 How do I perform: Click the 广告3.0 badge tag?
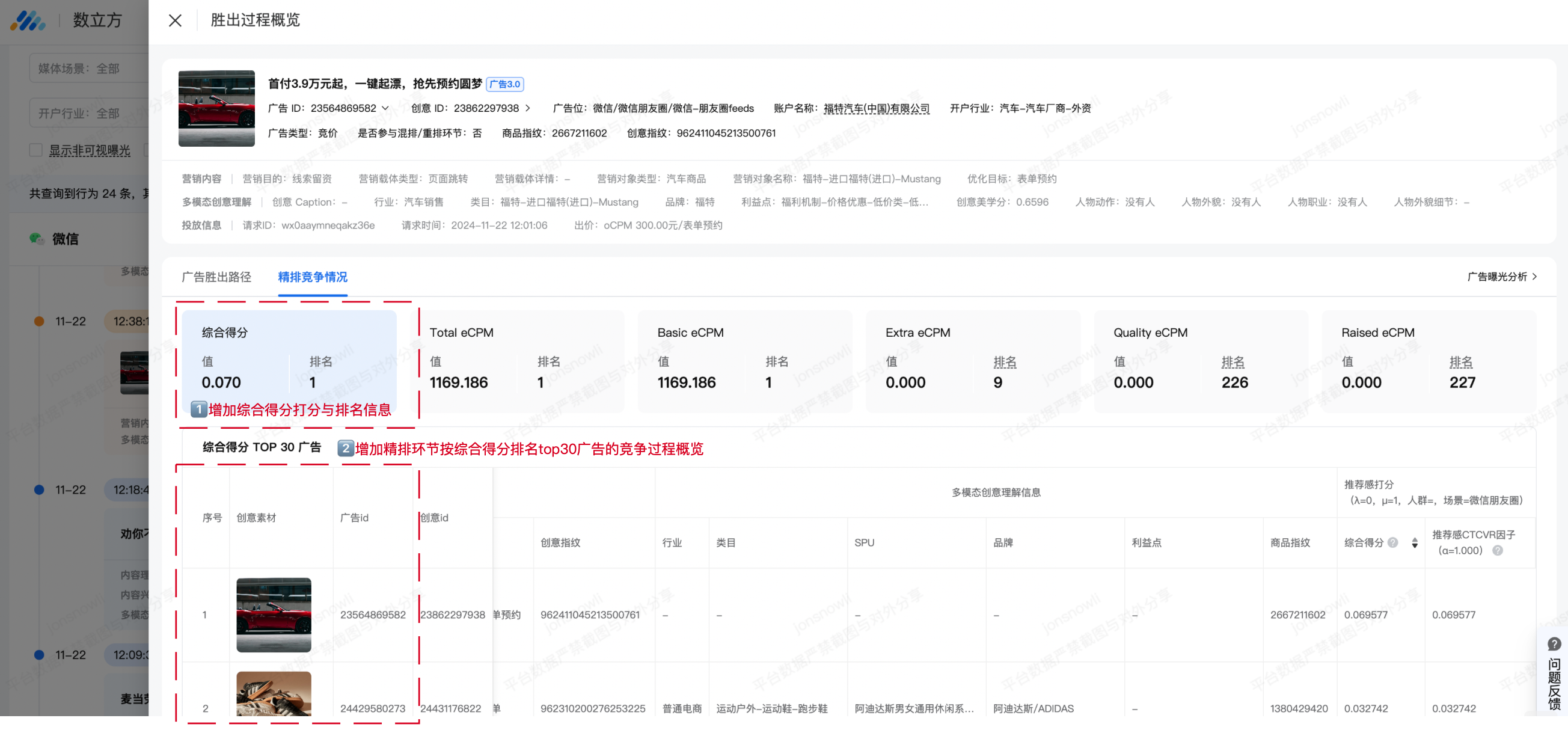tap(504, 84)
